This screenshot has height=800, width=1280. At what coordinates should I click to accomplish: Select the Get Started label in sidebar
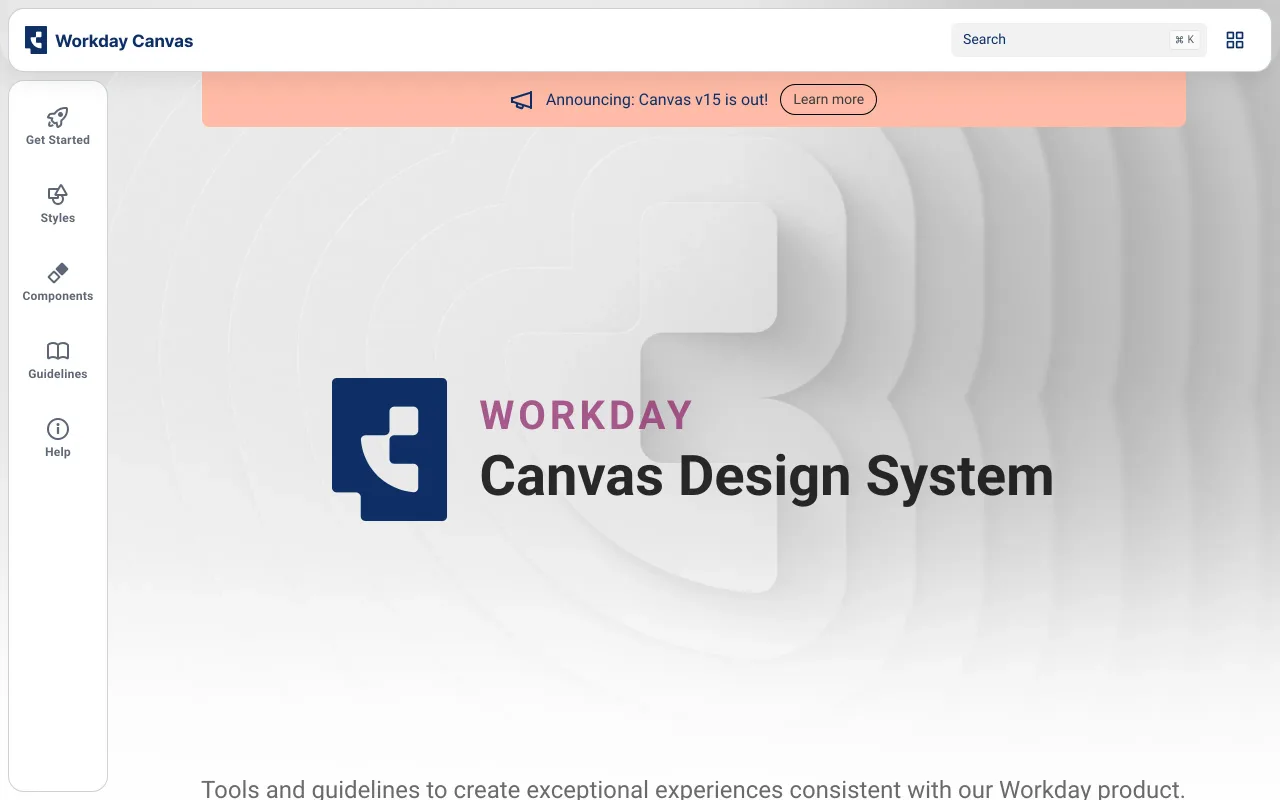point(58,140)
